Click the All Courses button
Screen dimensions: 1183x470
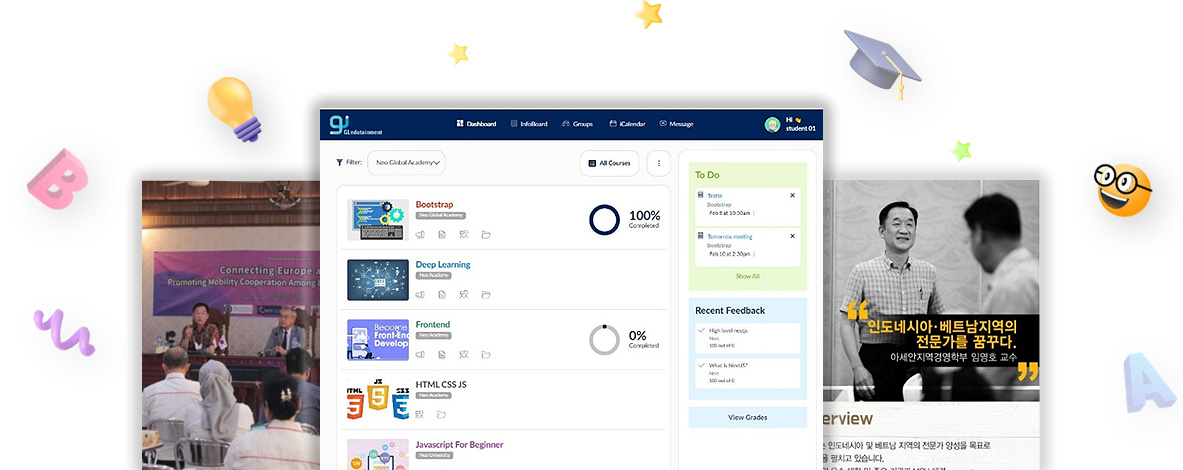609,163
